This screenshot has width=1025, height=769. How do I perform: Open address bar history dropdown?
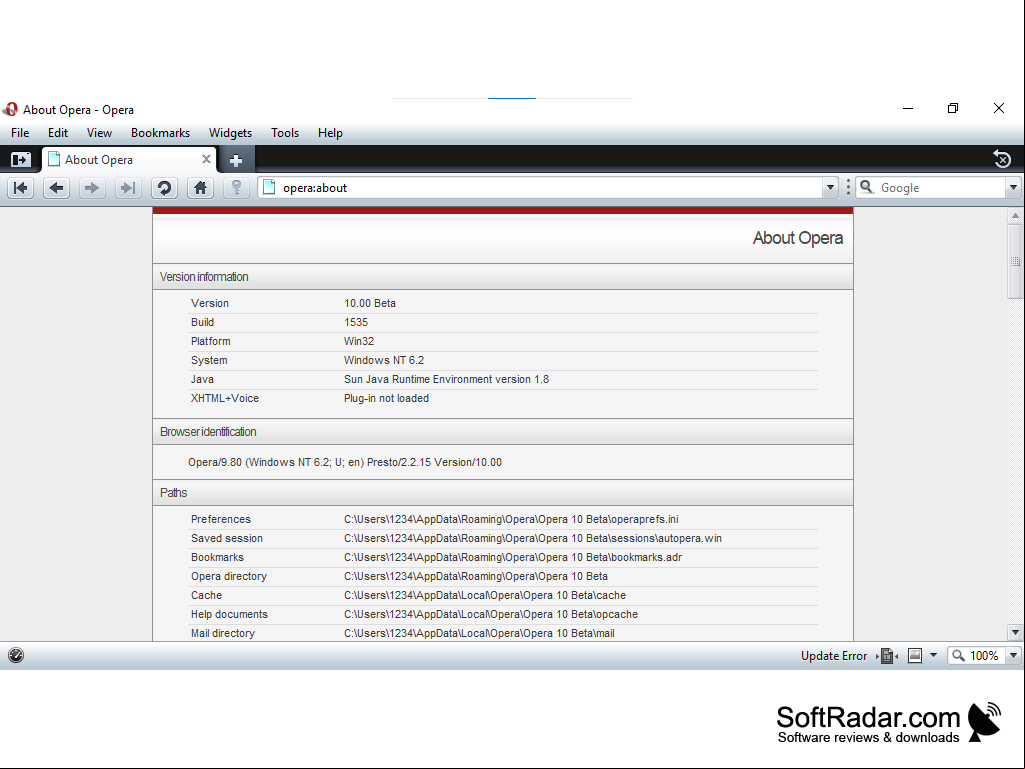(830, 188)
